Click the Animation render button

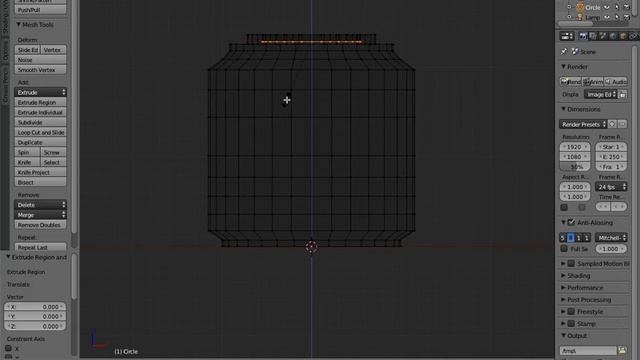(593, 82)
